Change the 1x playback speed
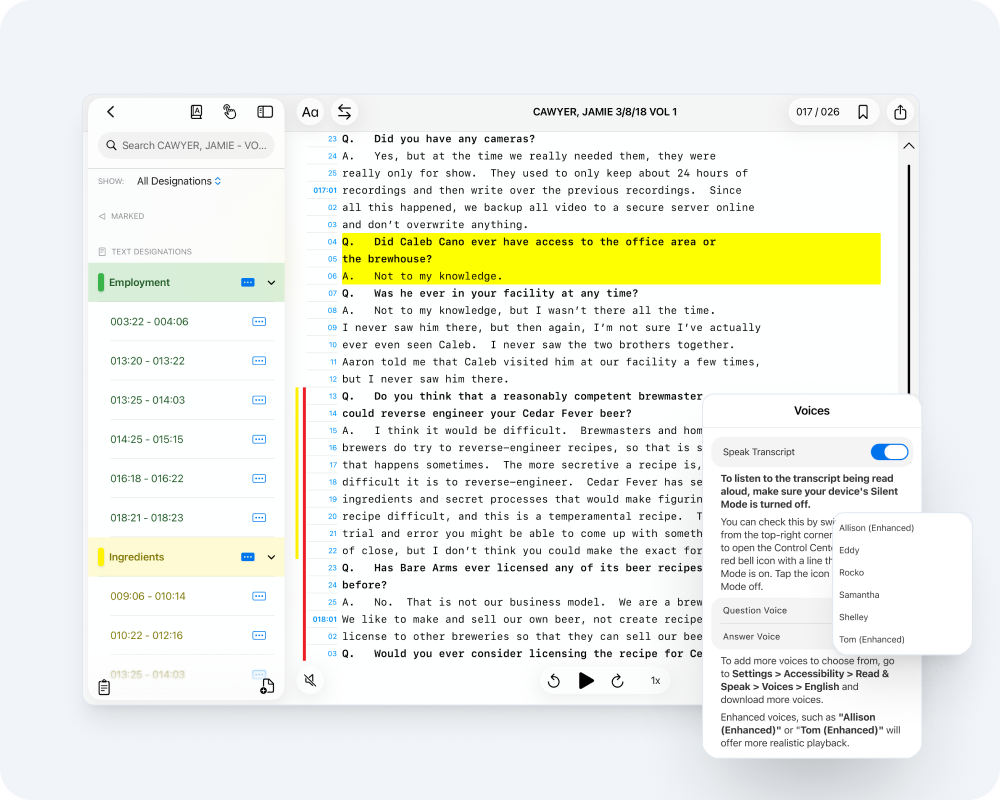This screenshot has height=800, width=1000. click(656, 680)
